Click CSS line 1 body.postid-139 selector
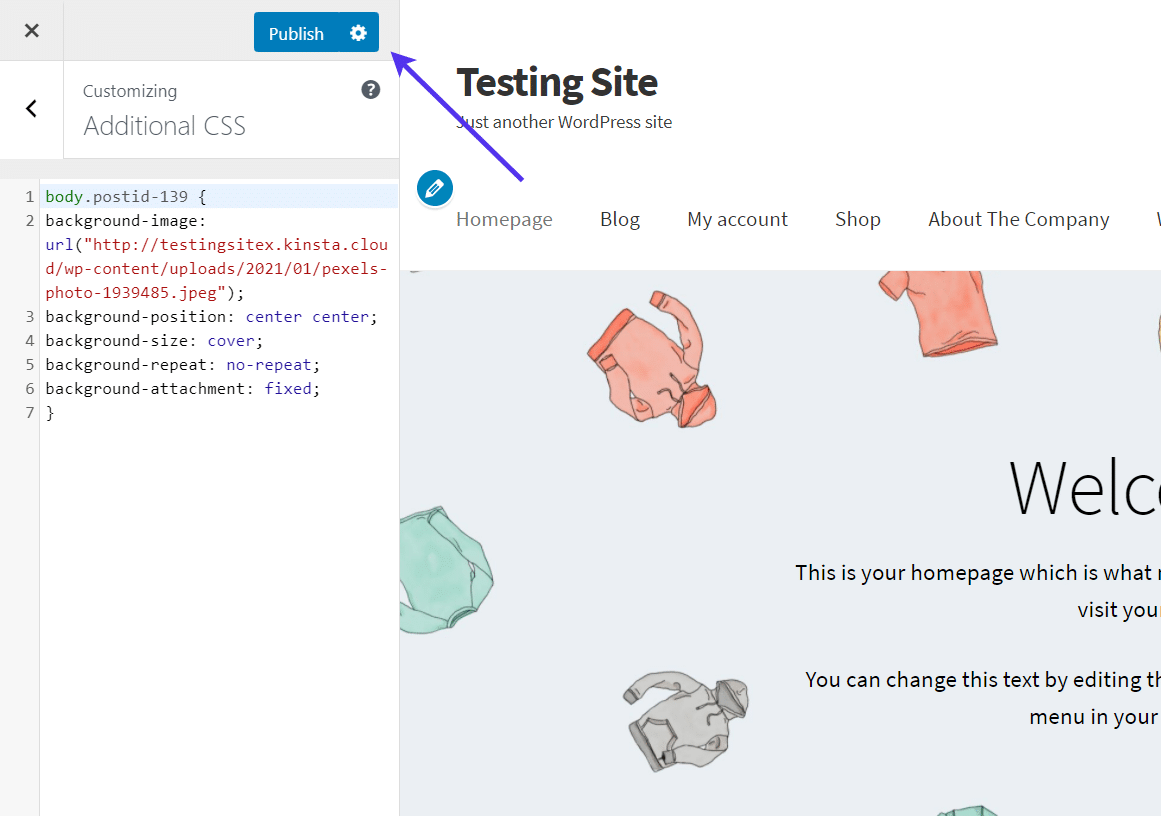 click(125, 196)
